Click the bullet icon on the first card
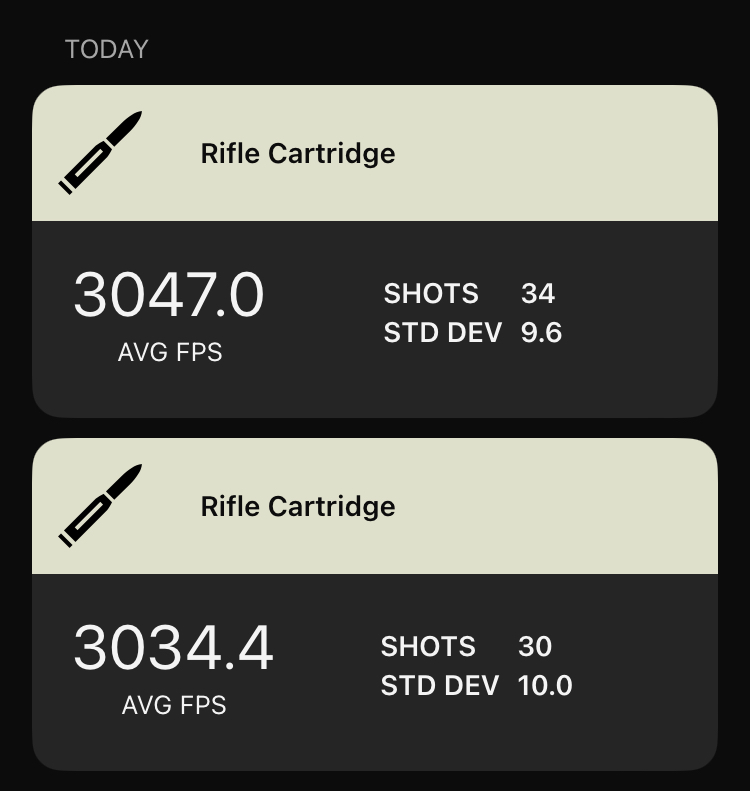The height and width of the screenshot is (791, 750). pyautogui.click(x=100, y=152)
